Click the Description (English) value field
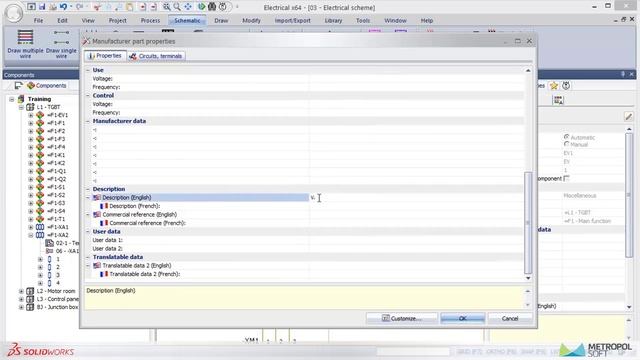This screenshot has height=360, width=640. (x=416, y=198)
